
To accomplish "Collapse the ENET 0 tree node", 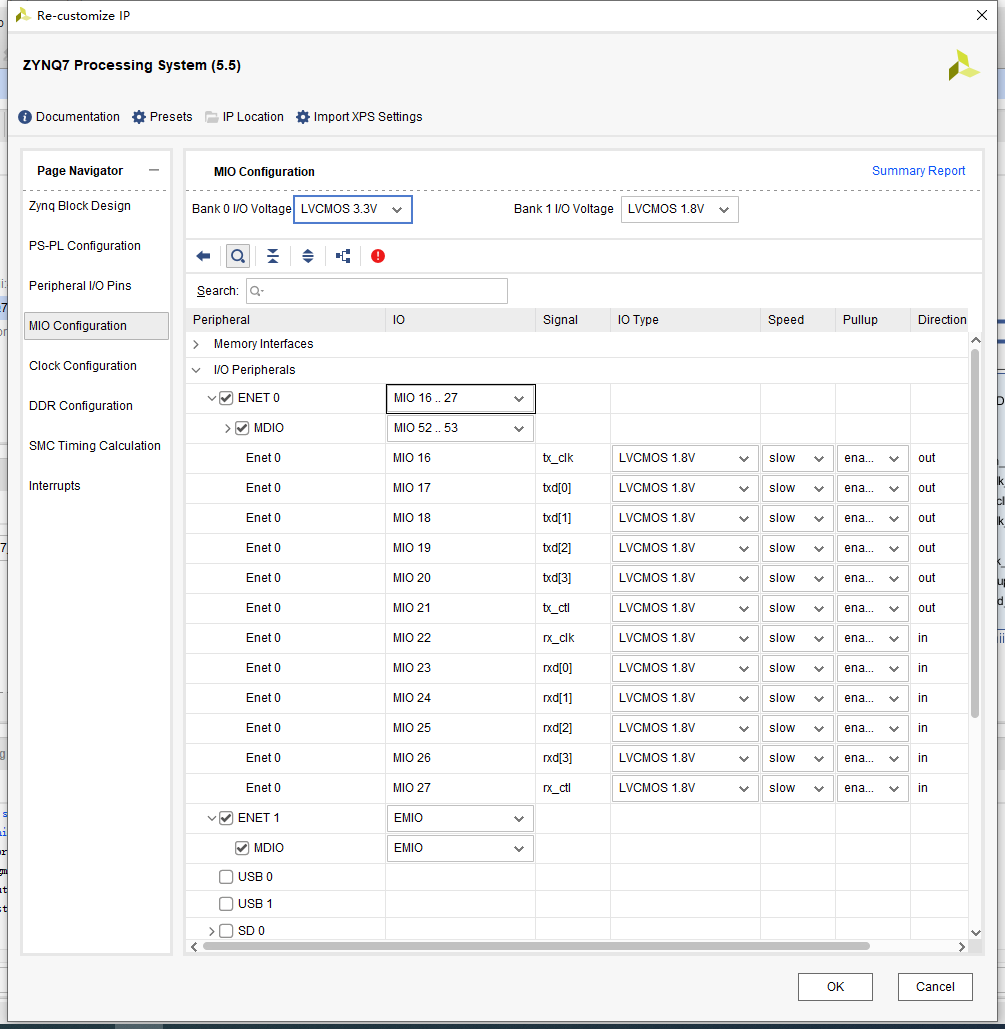I will click(211, 398).
